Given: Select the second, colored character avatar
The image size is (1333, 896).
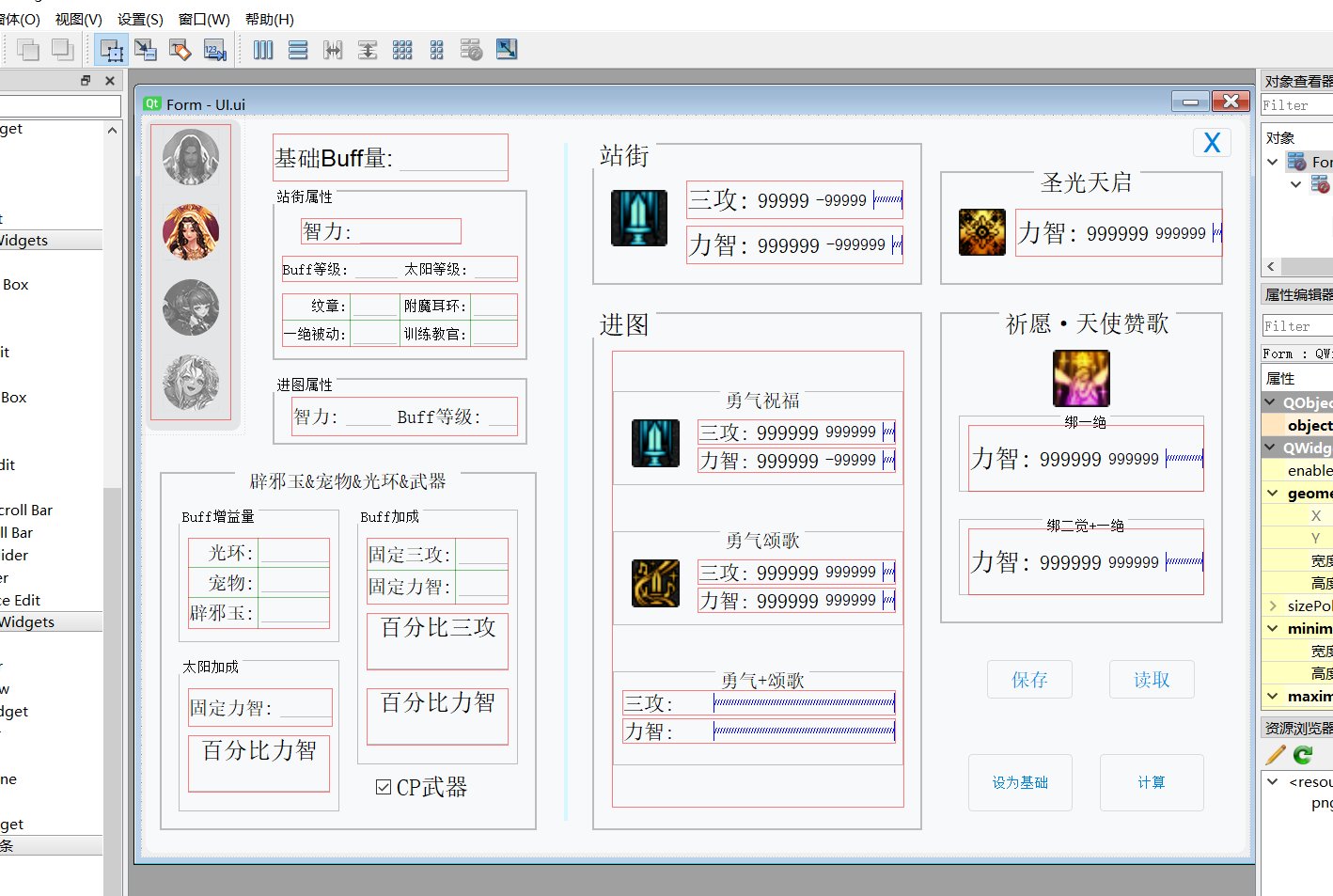Looking at the screenshot, I should [x=191, y=232].
